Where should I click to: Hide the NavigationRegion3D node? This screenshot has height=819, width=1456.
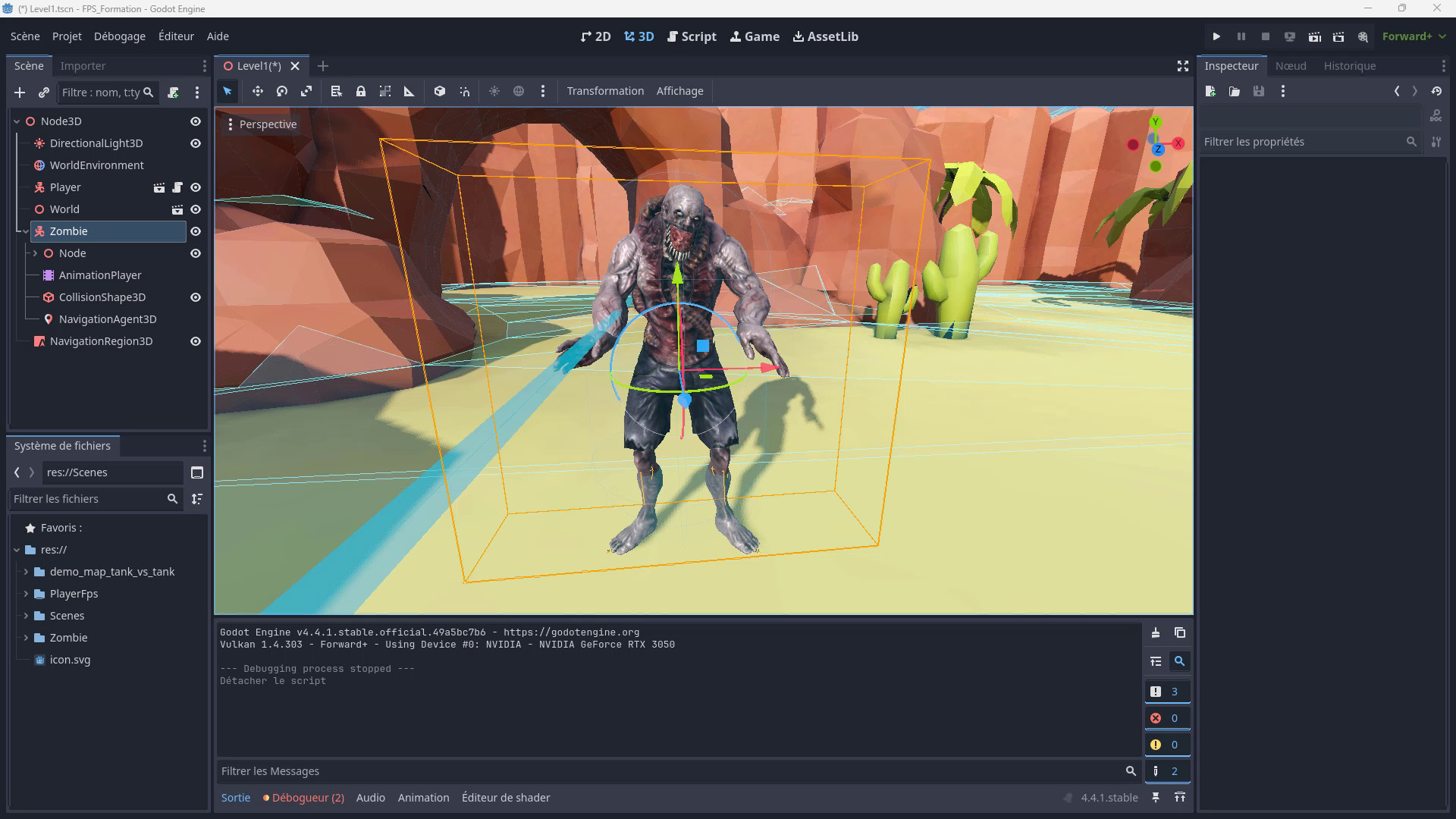click(x=196, y=341)
